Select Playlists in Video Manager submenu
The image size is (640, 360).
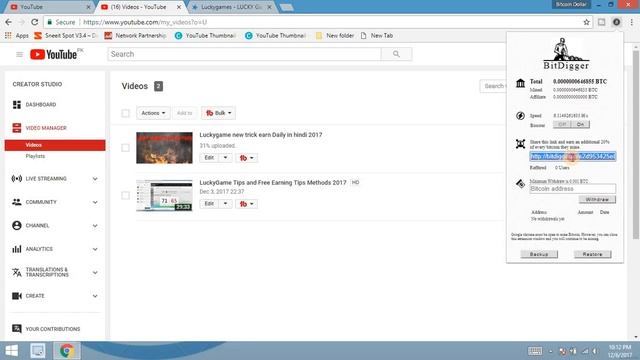click(x=35, y=156)
